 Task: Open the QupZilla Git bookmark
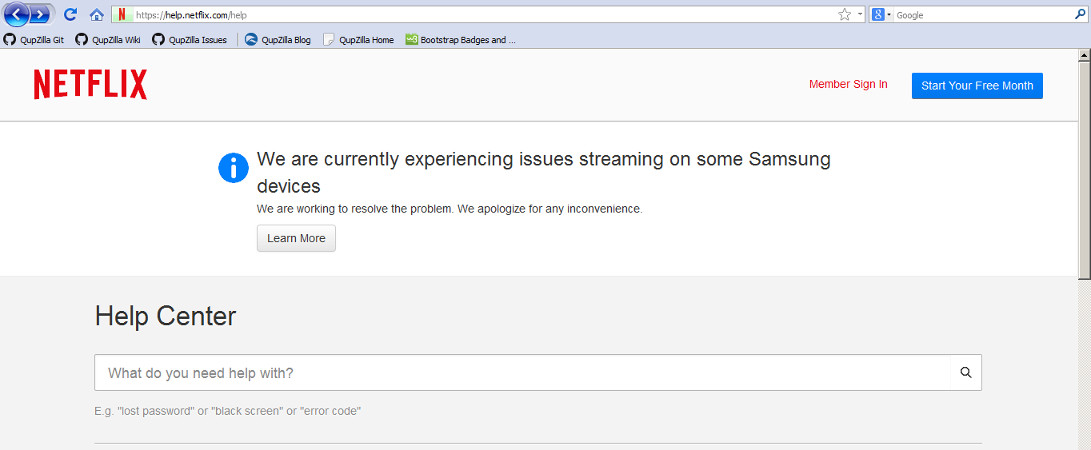pos(34,40)
